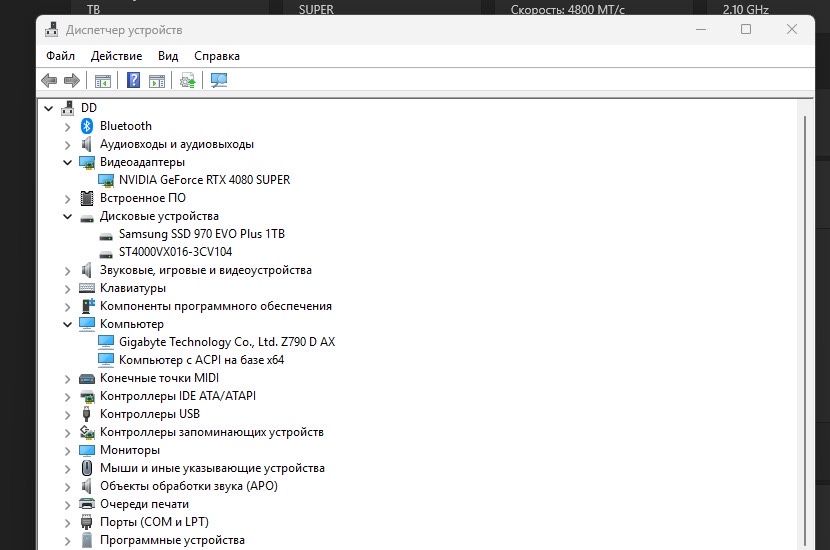Click the Порты (COM и LPT) port icon

86,522
